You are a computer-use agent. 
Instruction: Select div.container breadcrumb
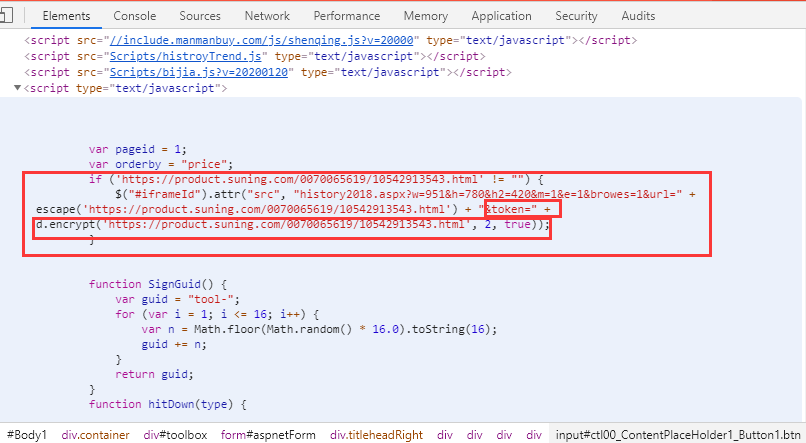[96, 435]
